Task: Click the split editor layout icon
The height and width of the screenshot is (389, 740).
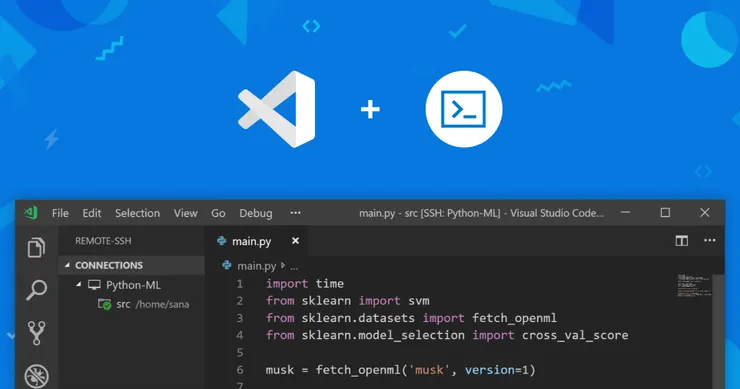Action: pos(681,241)
